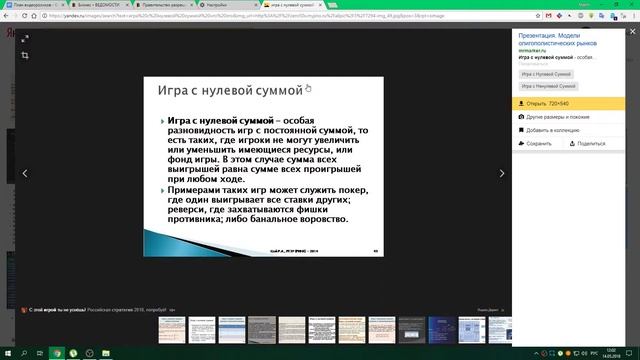
Task: Switch to the 'Бизнес - ВЕДОМОСТИ' tab
Action: tap(100, 5)
